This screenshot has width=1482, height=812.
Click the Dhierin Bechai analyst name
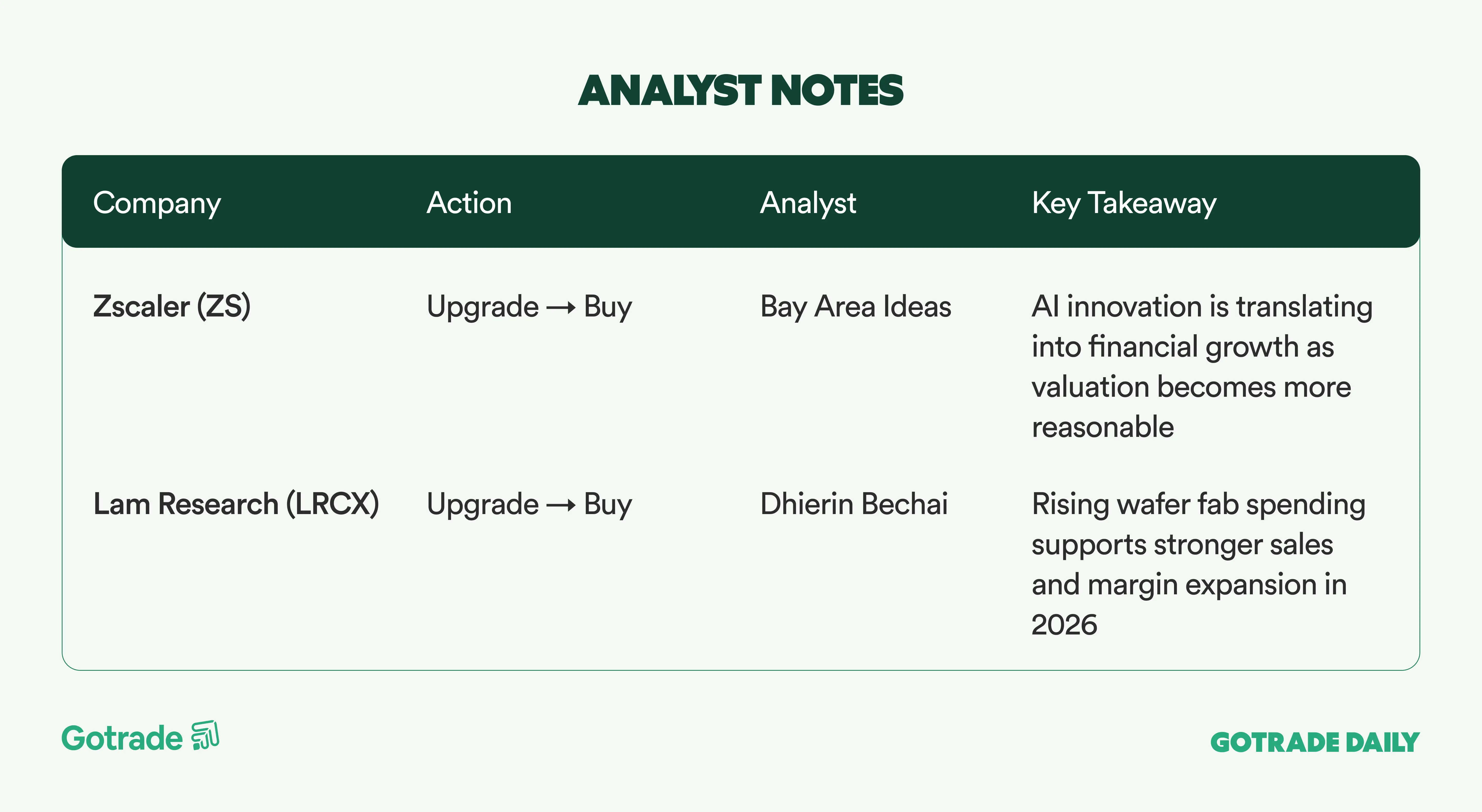(854, 504)
